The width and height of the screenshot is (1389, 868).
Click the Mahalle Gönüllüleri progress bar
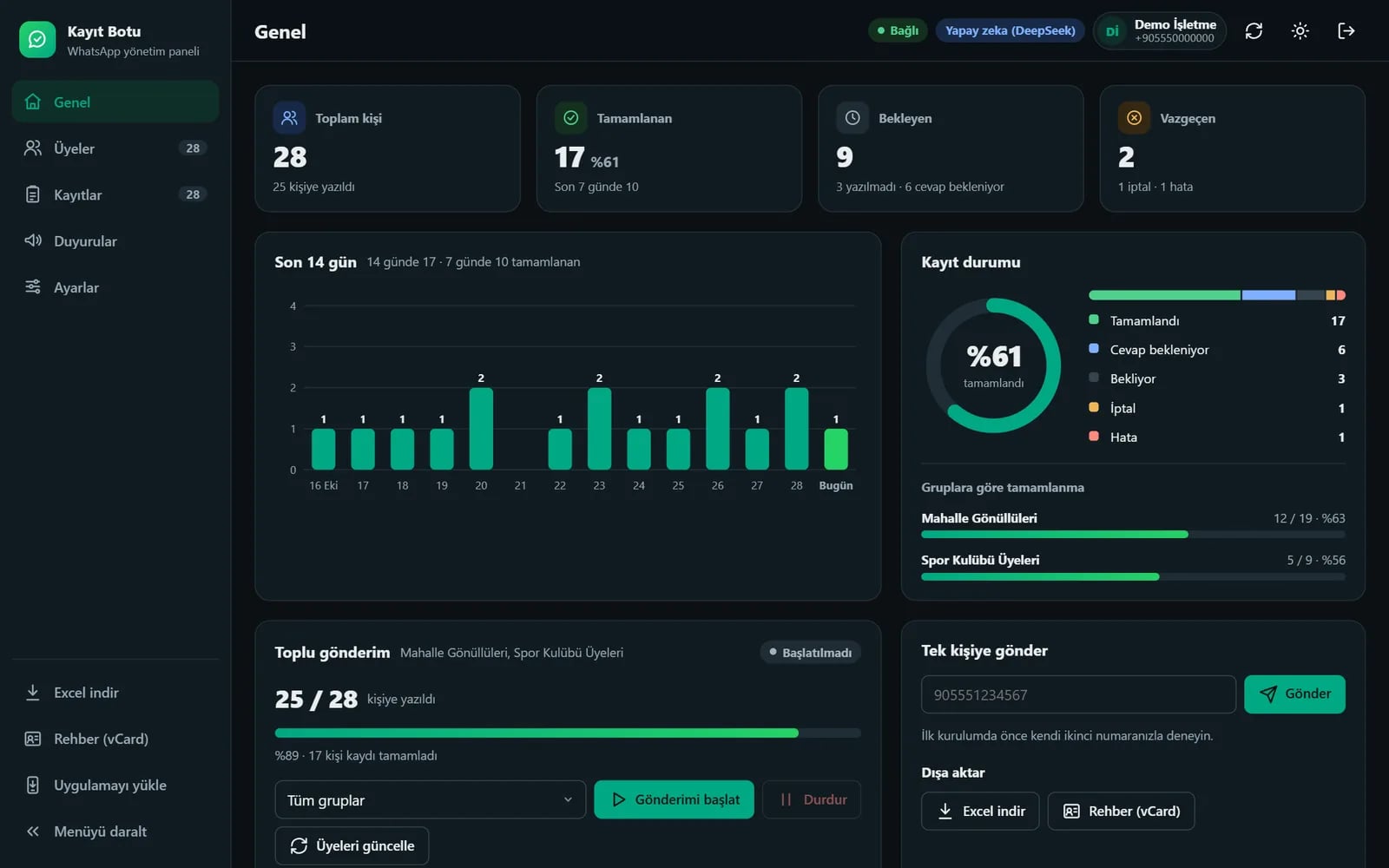tap(1133, 535)
